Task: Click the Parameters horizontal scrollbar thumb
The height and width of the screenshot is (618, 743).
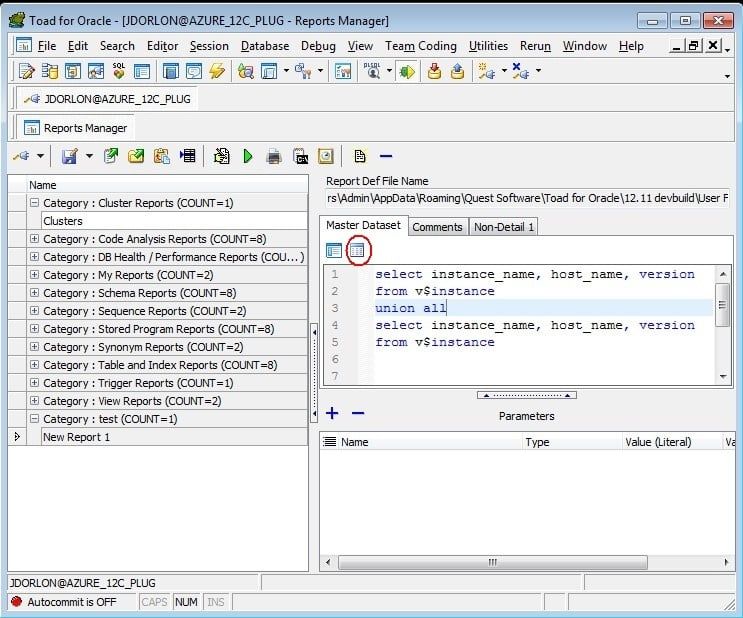Action: coord(493,563)
